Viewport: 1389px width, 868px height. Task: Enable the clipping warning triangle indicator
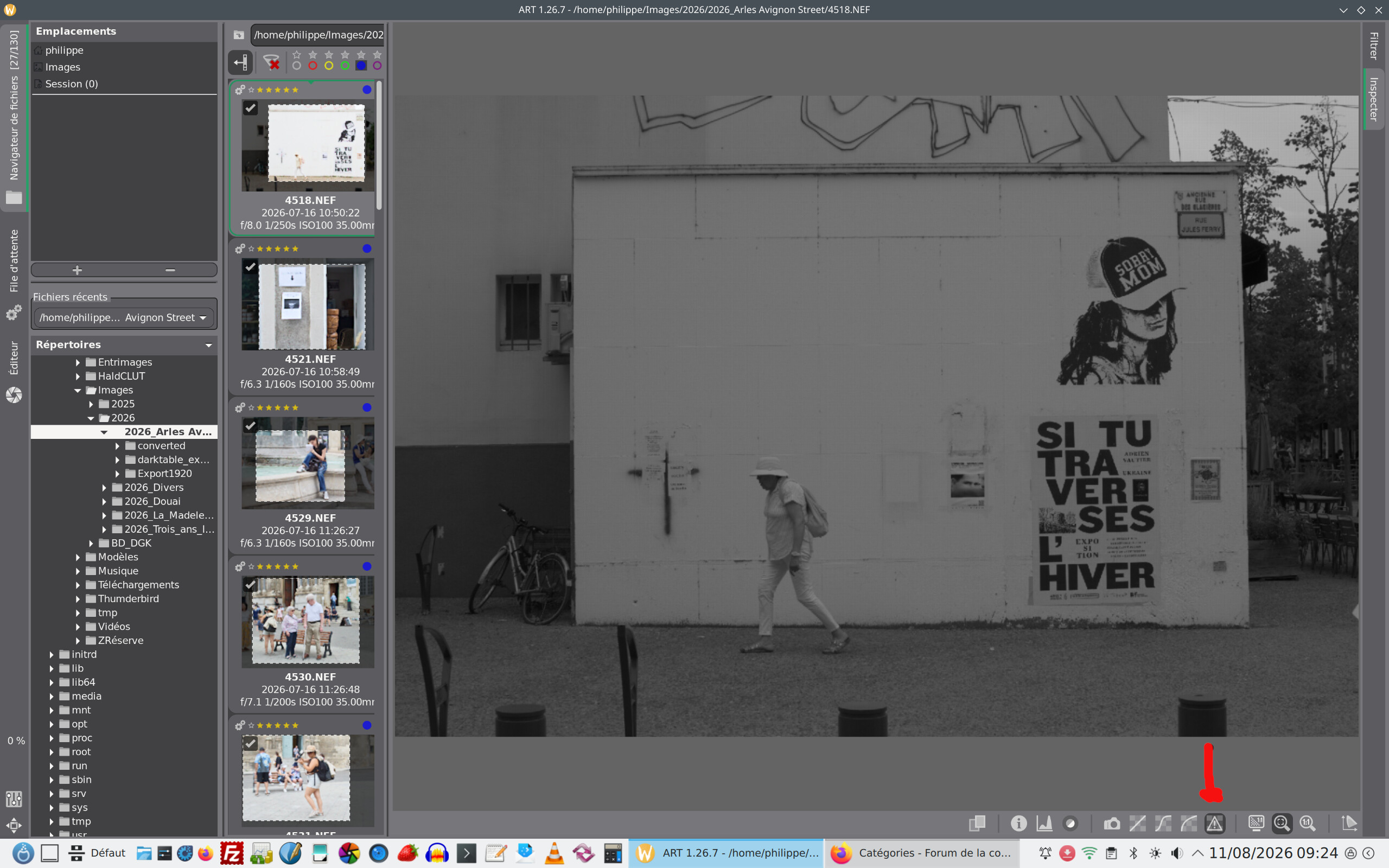[x=1214, y=823]
